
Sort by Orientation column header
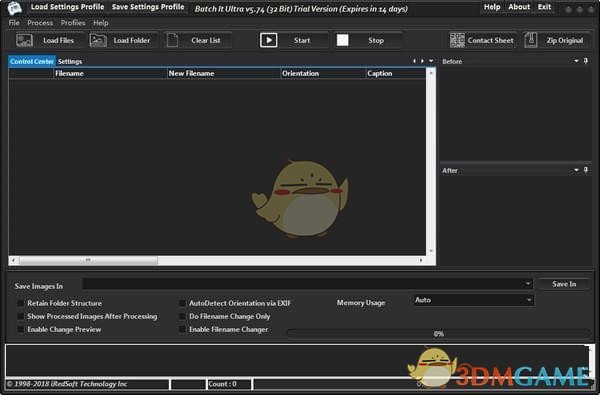point(323,73)
